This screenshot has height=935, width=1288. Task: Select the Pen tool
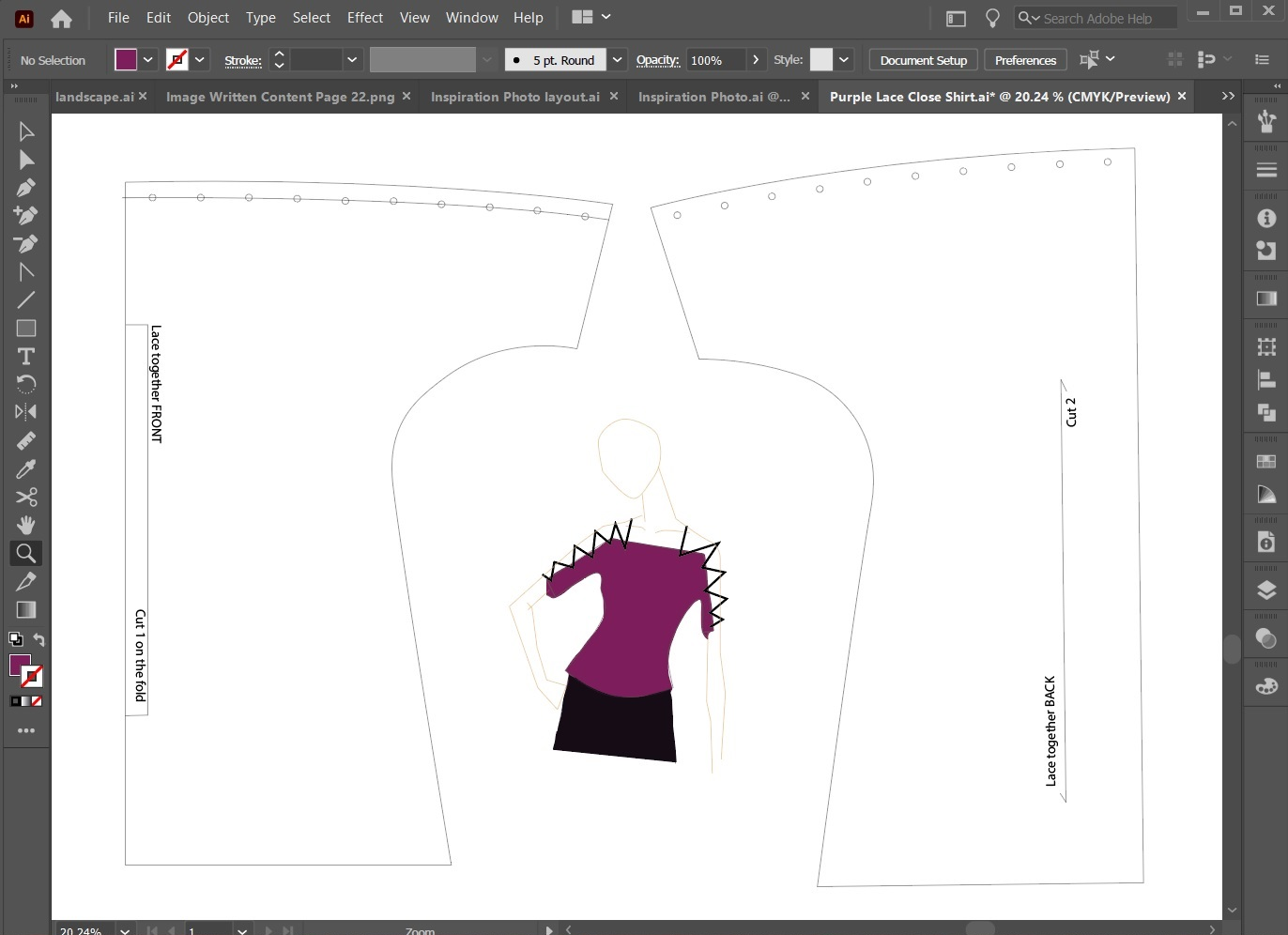(x=26, y=188)
